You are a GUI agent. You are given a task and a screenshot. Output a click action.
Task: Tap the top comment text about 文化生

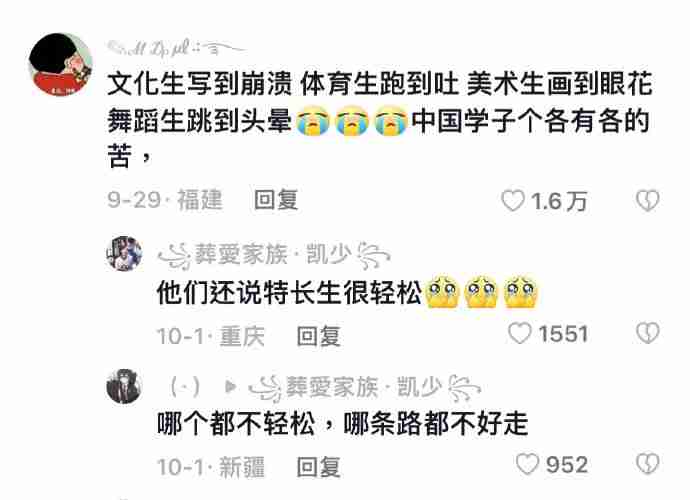pos(380,120)
